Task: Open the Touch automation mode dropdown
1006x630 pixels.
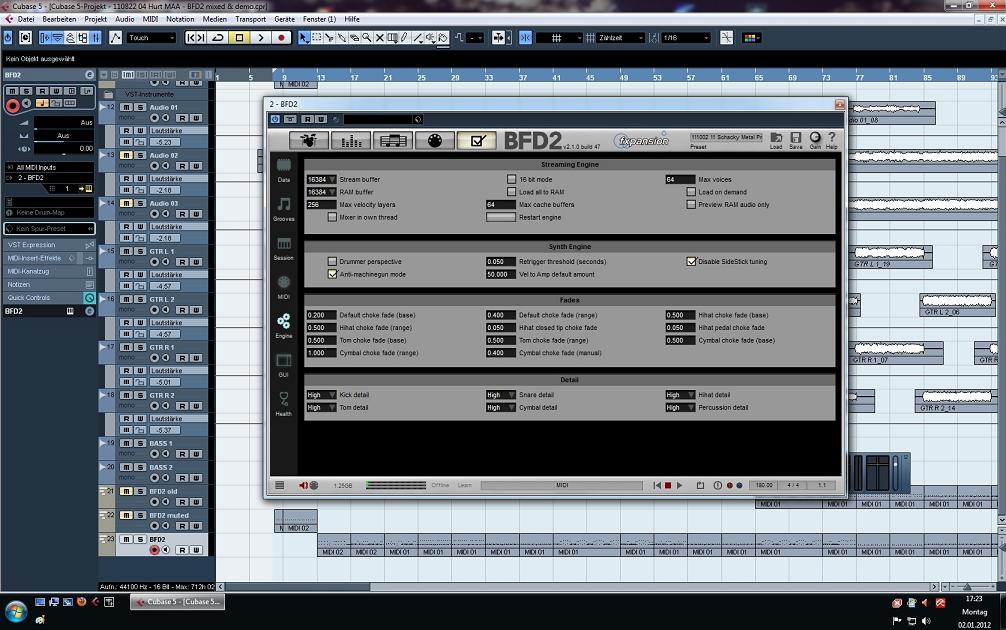Action: (x=151, y=38)
